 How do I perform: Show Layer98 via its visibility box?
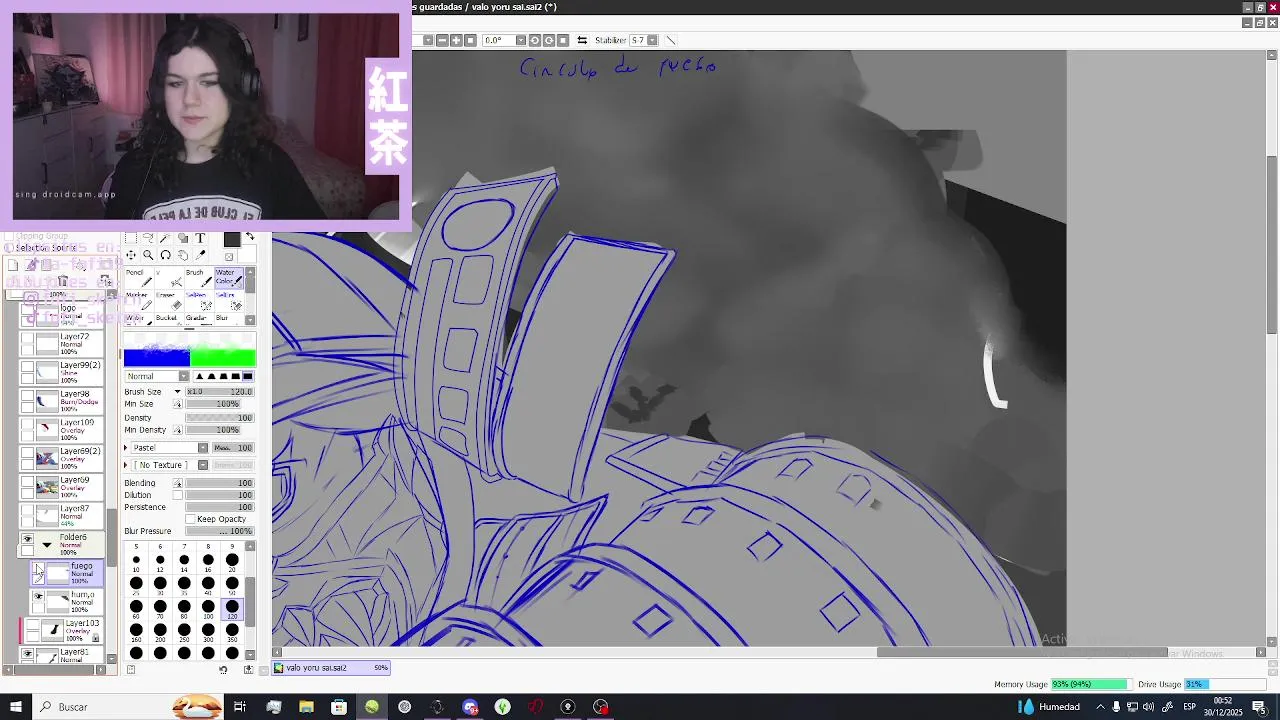tap(27, 395)
